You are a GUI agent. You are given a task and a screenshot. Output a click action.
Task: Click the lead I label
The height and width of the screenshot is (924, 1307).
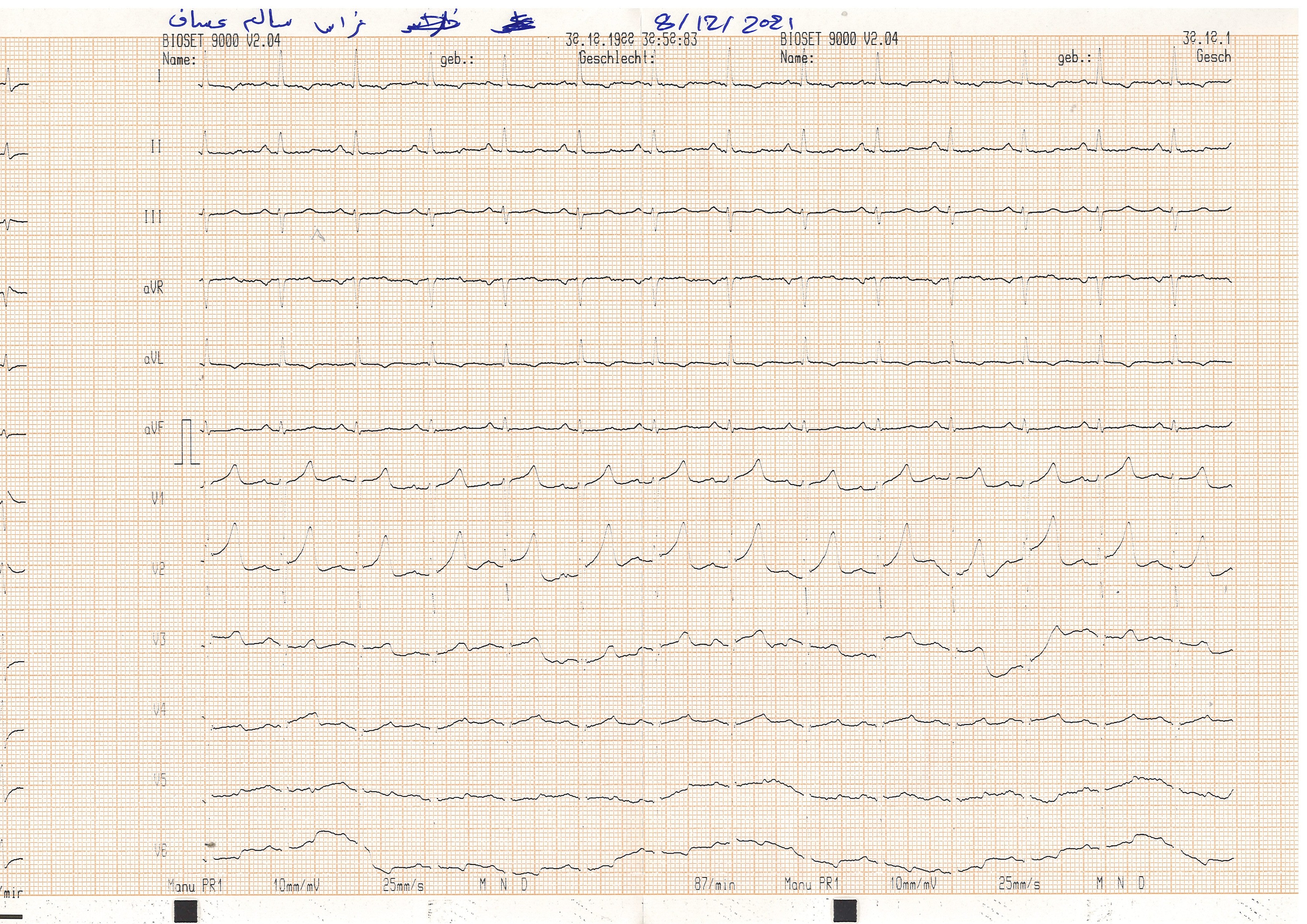click(x=159, y=76)
